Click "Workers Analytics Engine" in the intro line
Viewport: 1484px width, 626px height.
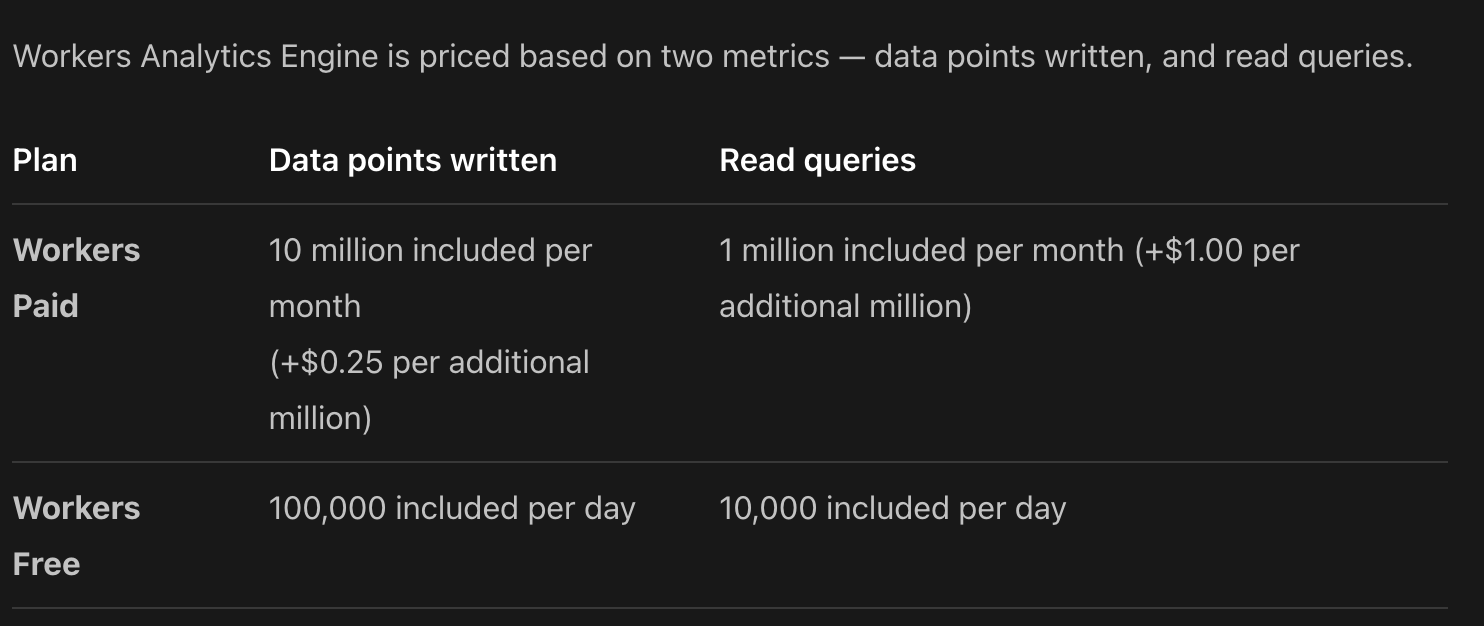[x=194, y=57]
